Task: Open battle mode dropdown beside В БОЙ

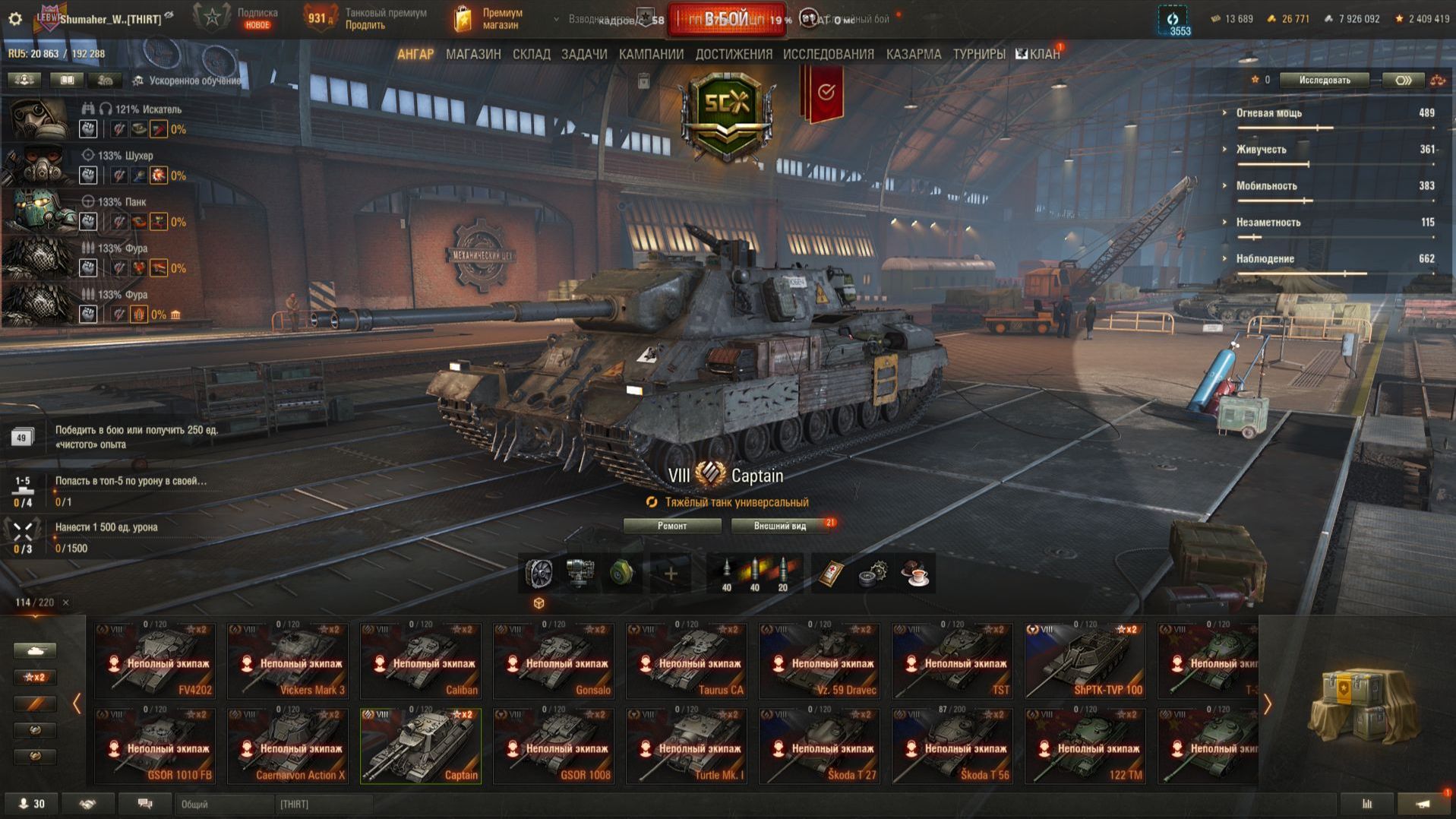Action: [x=556, y=19]
